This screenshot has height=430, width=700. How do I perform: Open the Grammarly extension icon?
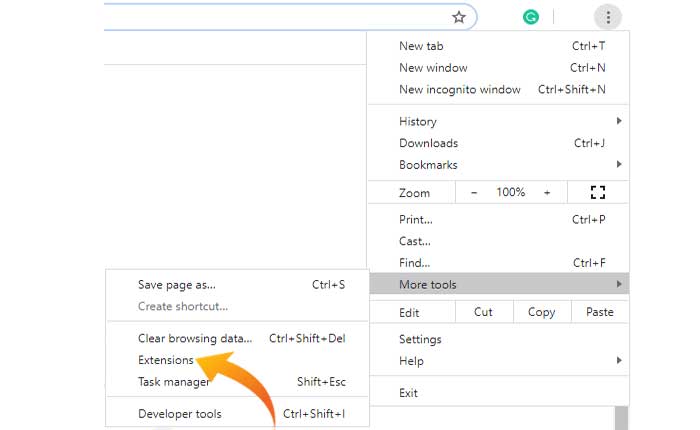pyautogui.click(x=532, y=17)
